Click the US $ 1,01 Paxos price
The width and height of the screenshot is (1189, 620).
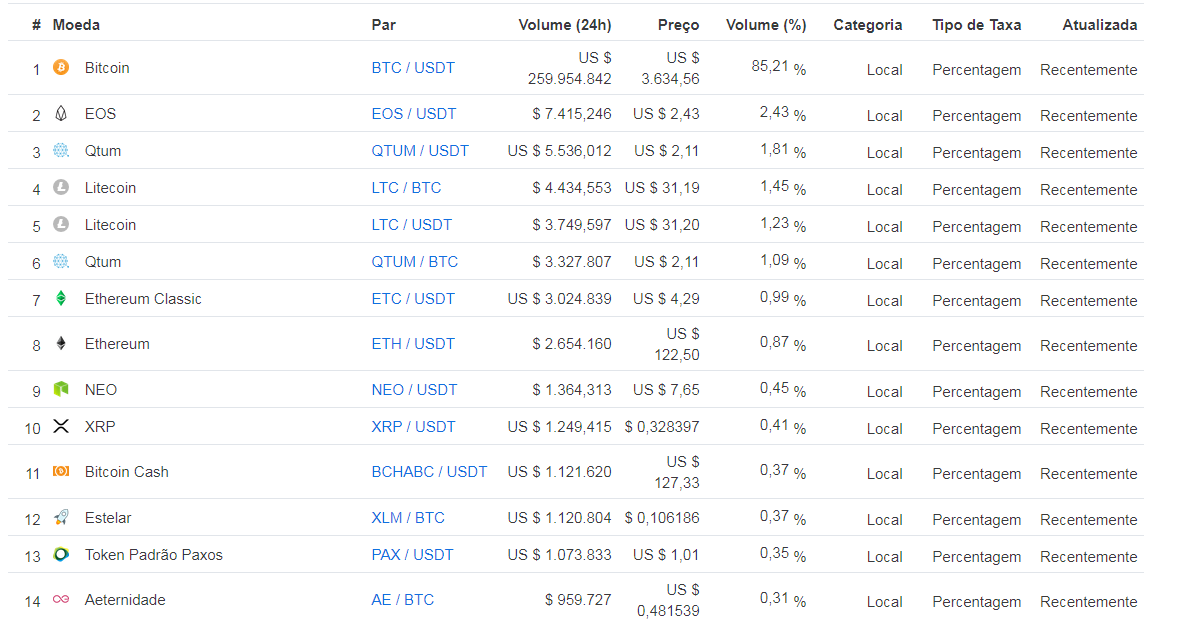(667, 555)
